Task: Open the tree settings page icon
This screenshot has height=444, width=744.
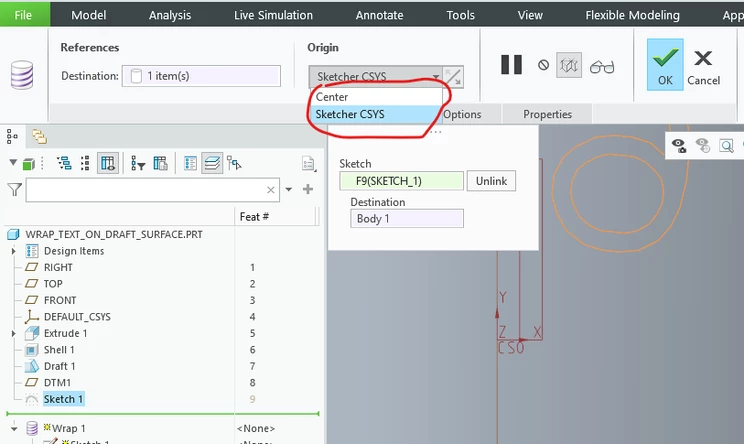Action: [308, 164]
